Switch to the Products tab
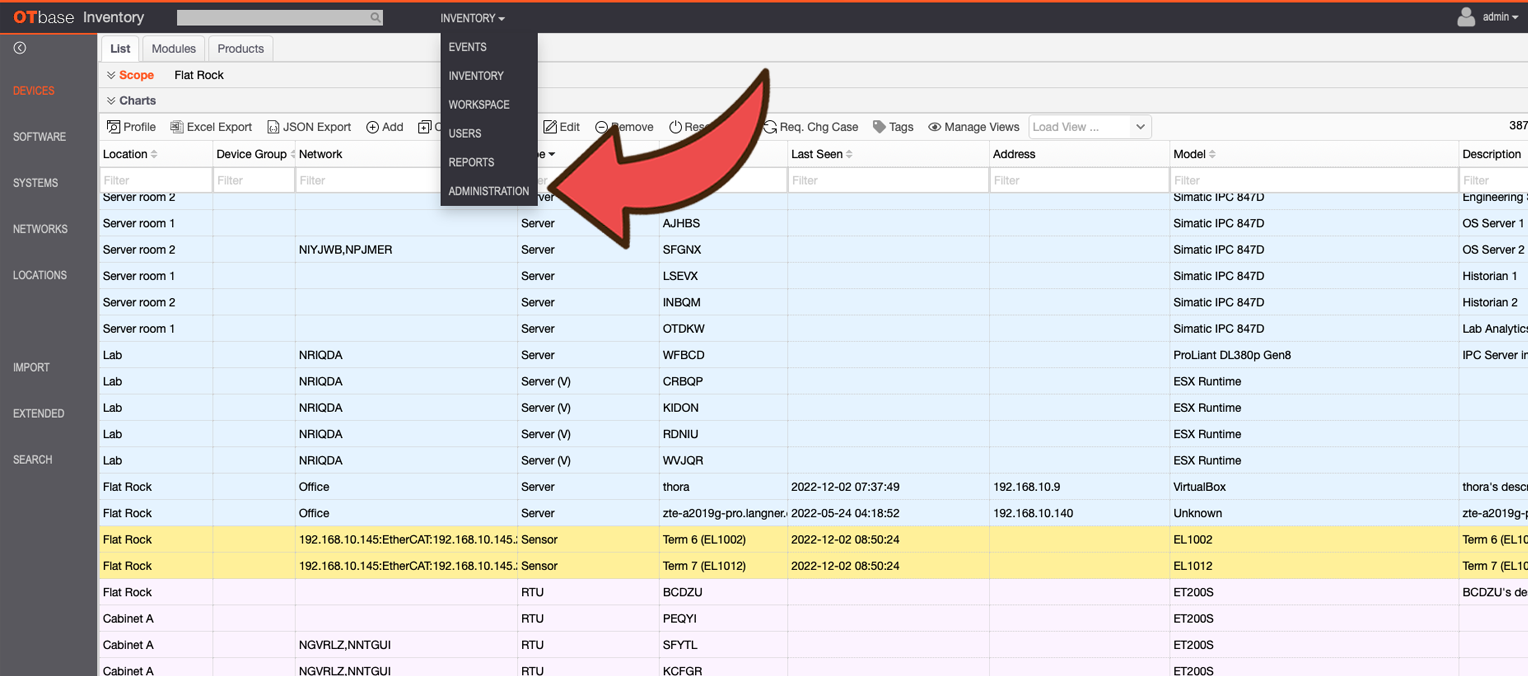 (241, 48)
